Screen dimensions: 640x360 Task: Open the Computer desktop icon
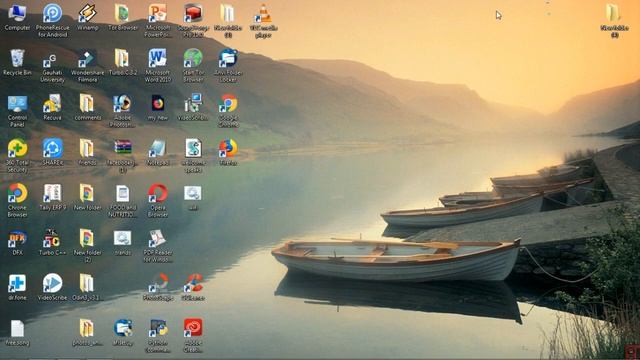click(17, 17)
